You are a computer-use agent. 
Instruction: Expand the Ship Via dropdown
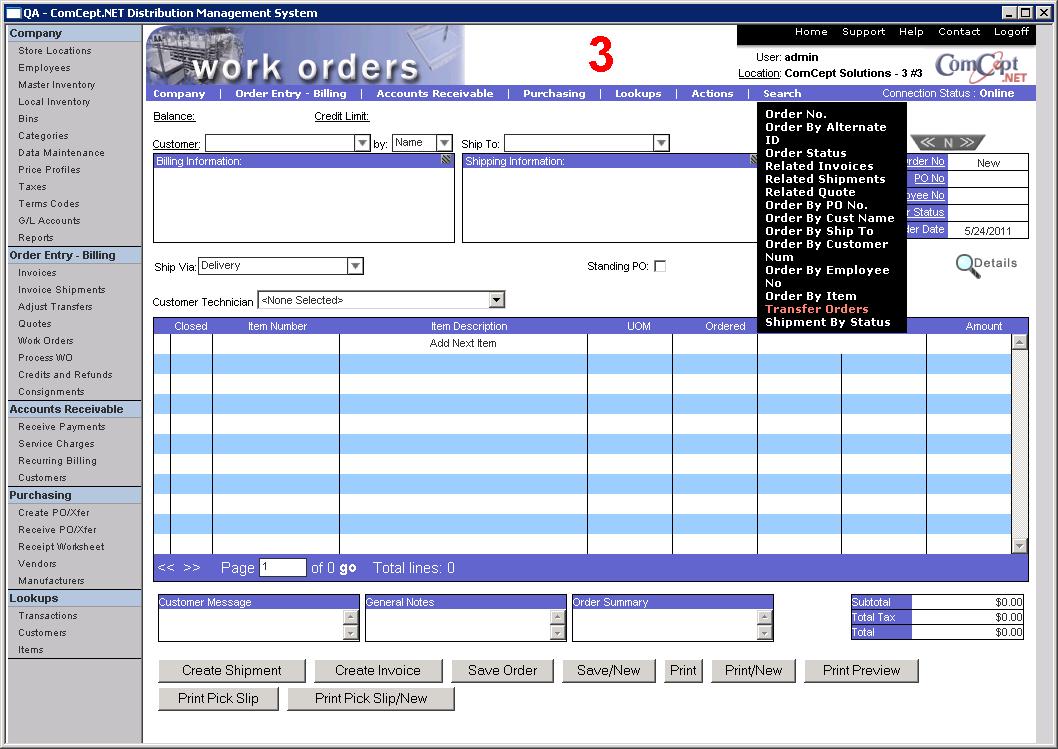[x=354, y=266]
